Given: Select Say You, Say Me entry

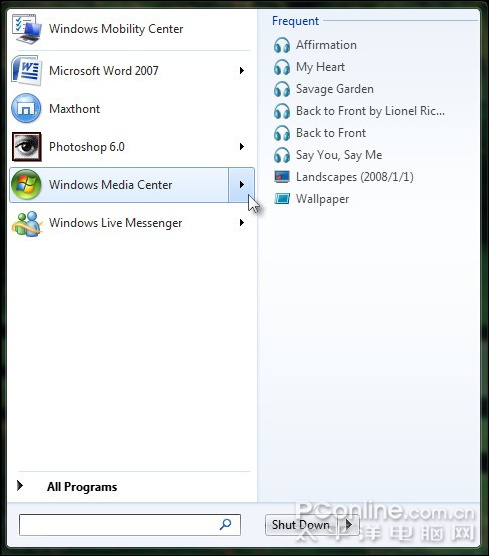Looking at the screenshot, I should [x=339, y=155].
